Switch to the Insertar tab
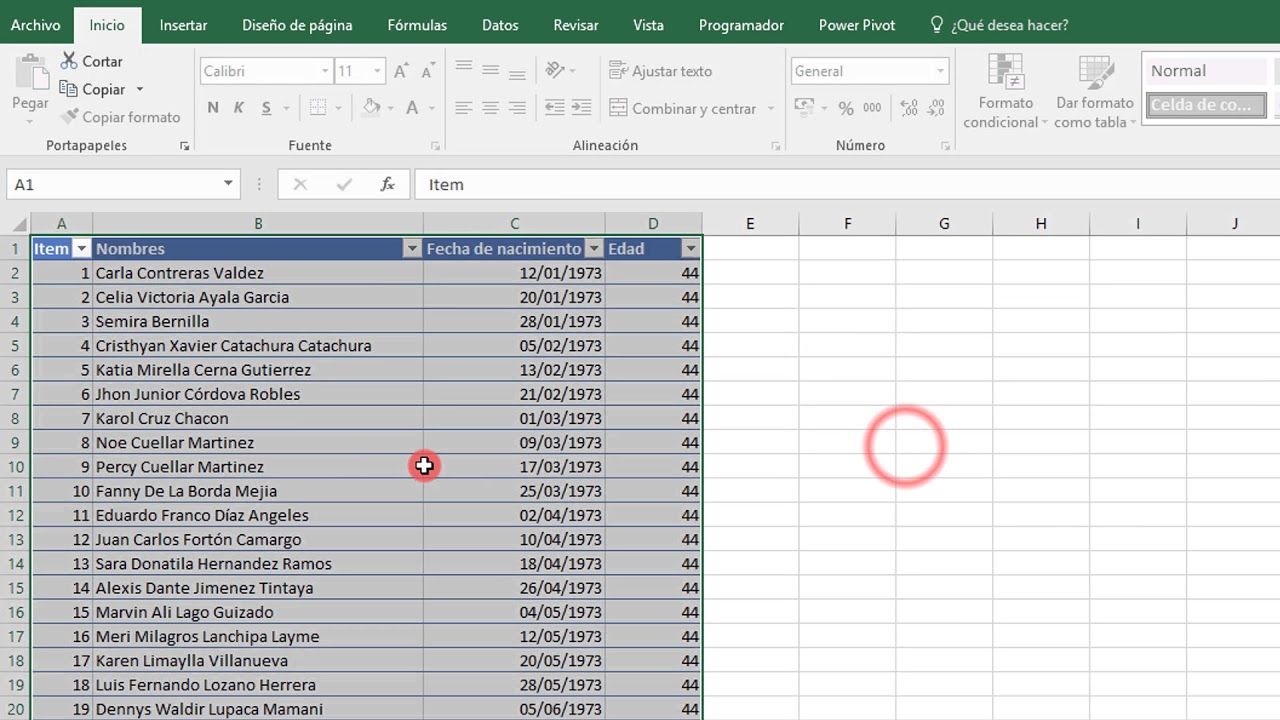The image size is (1280, 720). tap(184, 25)
